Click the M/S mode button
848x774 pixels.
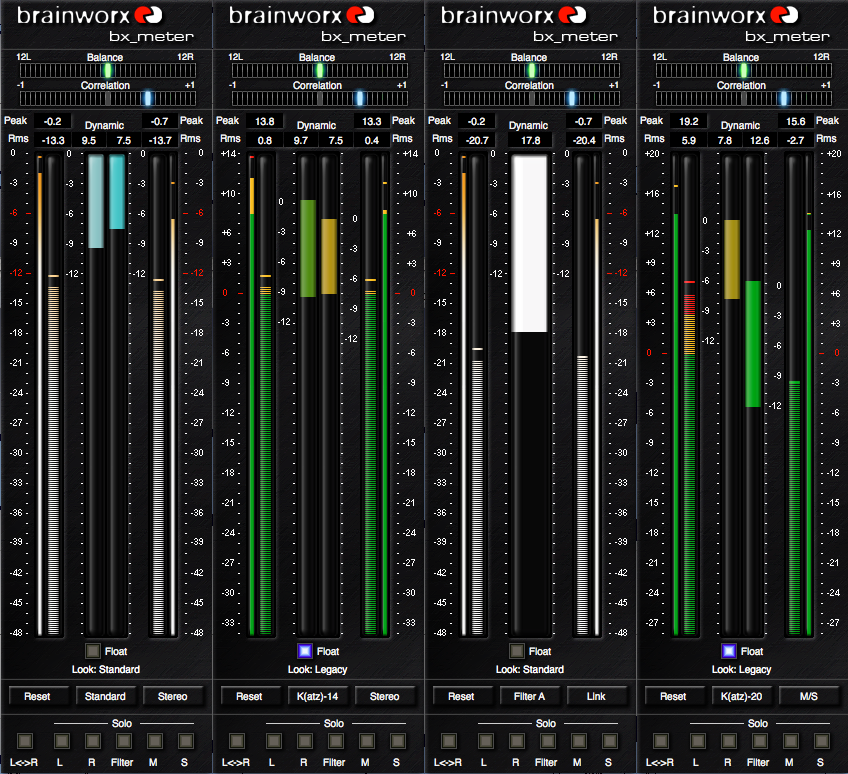809,696
